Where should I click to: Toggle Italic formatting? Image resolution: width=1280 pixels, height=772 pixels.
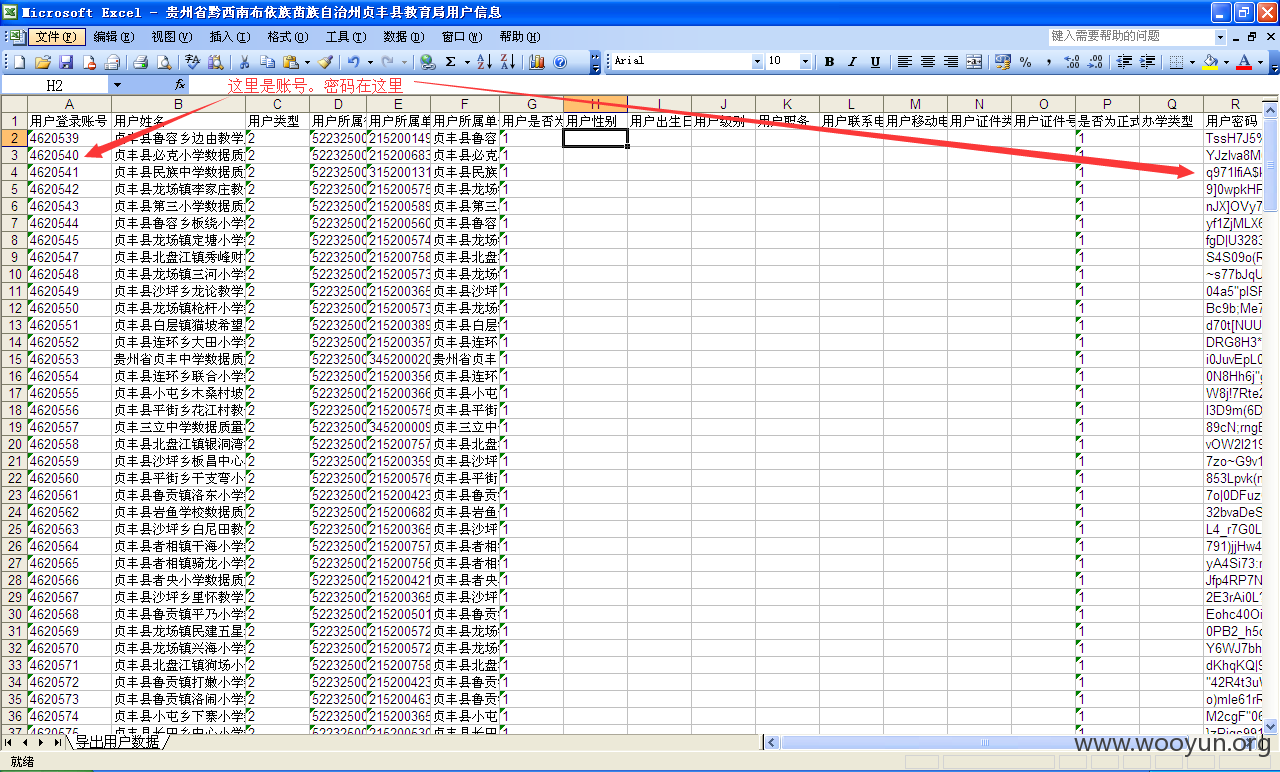(x=852, y=62)
